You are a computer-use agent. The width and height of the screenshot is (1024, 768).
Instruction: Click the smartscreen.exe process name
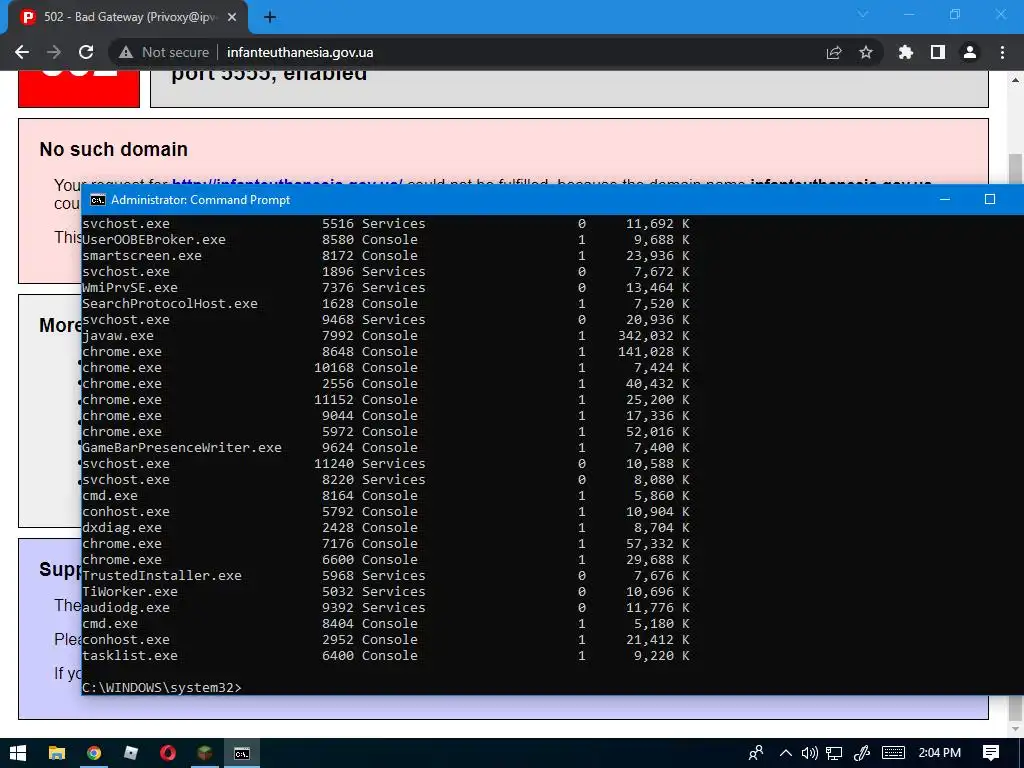coord(142,255)
